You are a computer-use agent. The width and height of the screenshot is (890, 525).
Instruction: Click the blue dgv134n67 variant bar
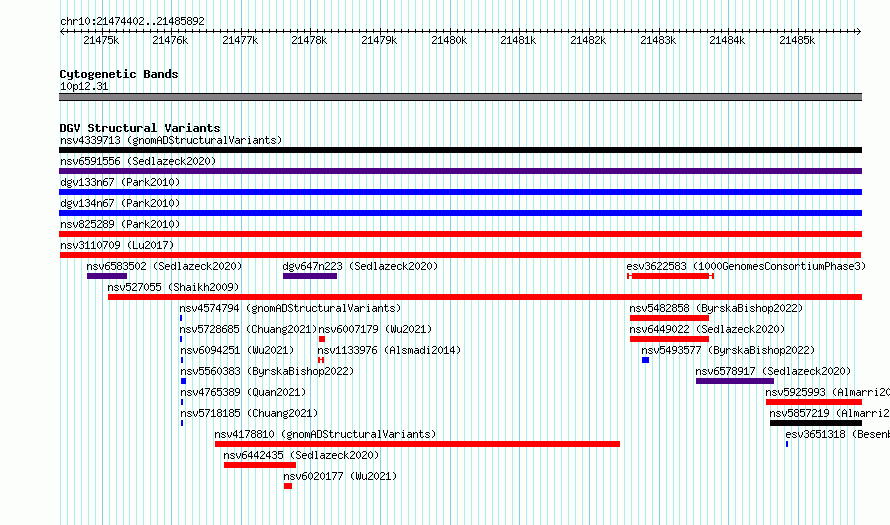tap(460, 213)
